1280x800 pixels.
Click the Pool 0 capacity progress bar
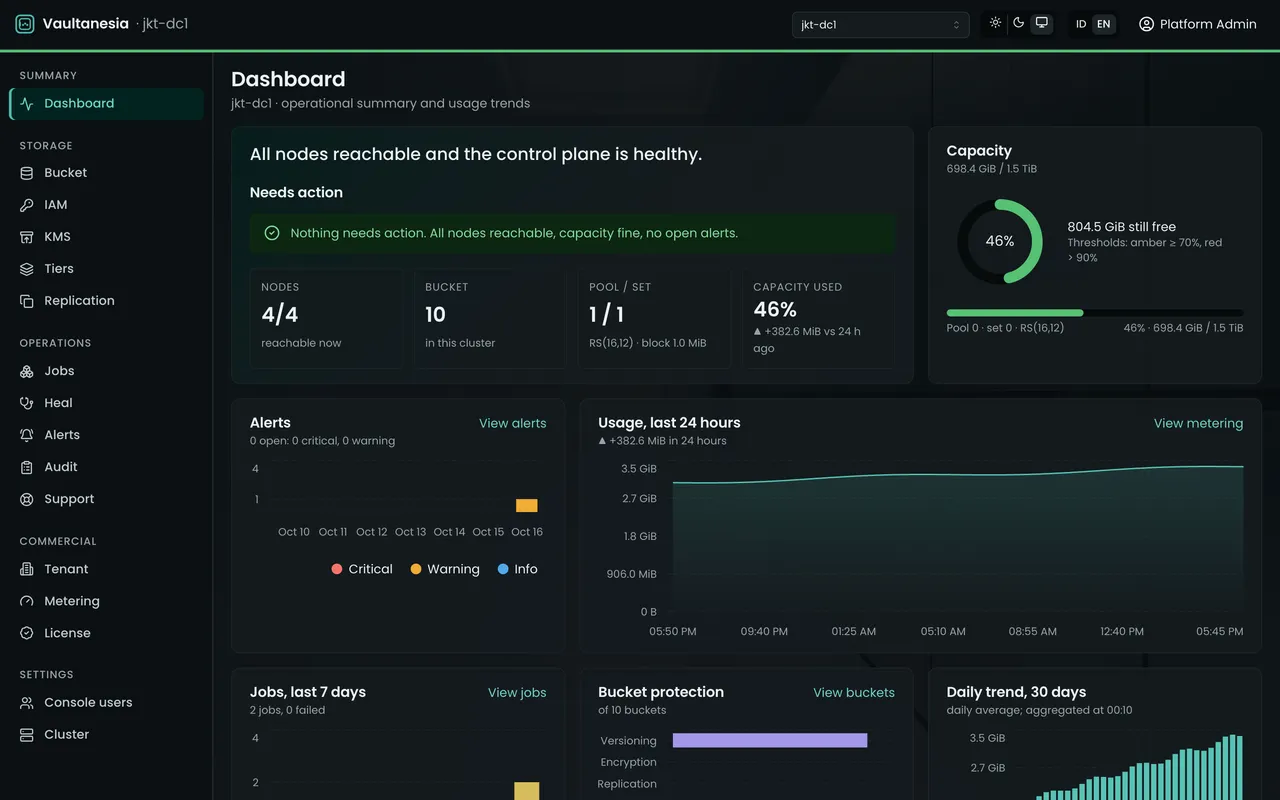[x=1095, y=313]
